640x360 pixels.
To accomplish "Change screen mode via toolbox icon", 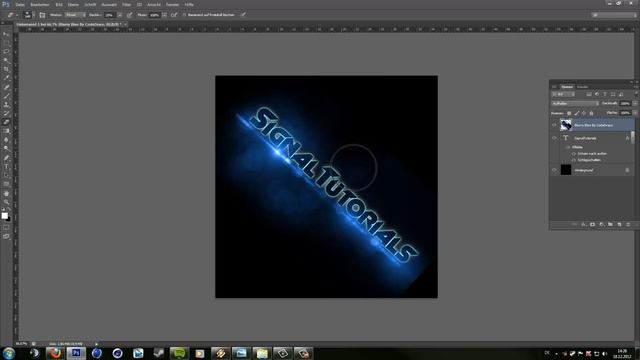I will click(6, 236).
